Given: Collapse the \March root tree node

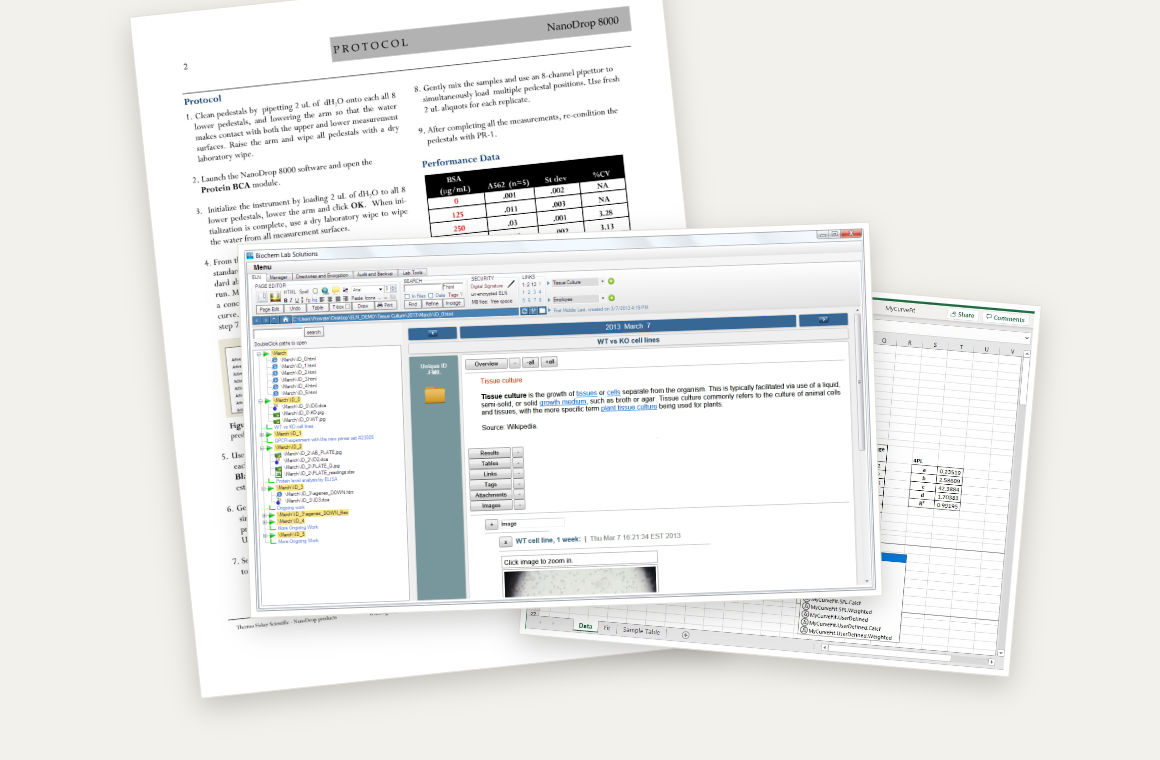Looking at the screenshot, I should [x=259, y=354].
